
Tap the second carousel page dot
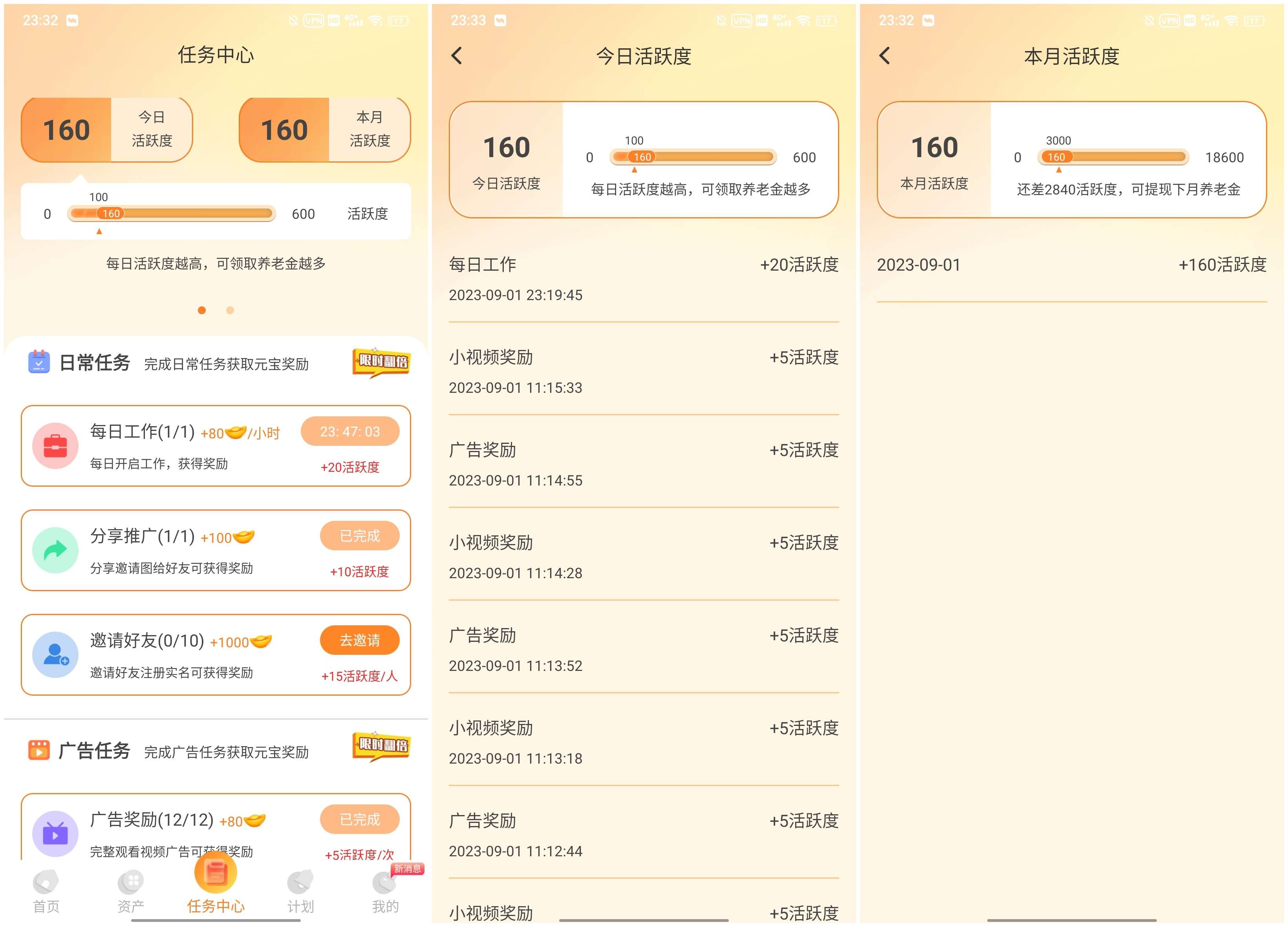tap(230, 310)
